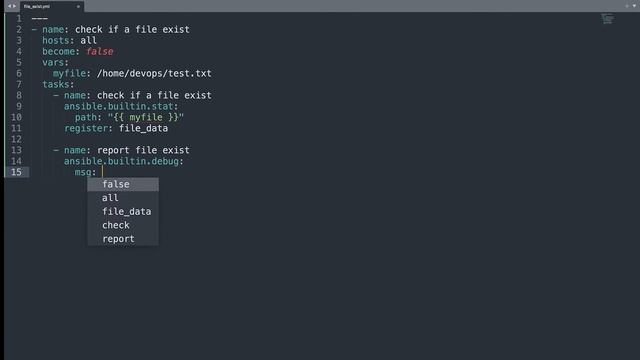The width and height of the screenshot is (640, 360).
Task: Click 'report file exist' text on line 13
Action: tap(143, 150)
